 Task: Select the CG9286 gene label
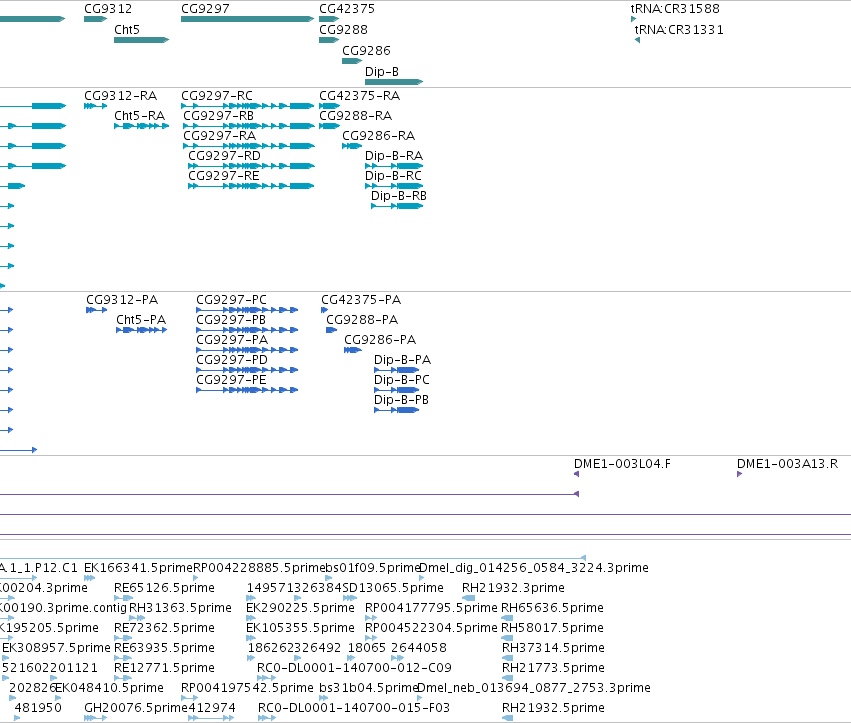tap(366, 50)
